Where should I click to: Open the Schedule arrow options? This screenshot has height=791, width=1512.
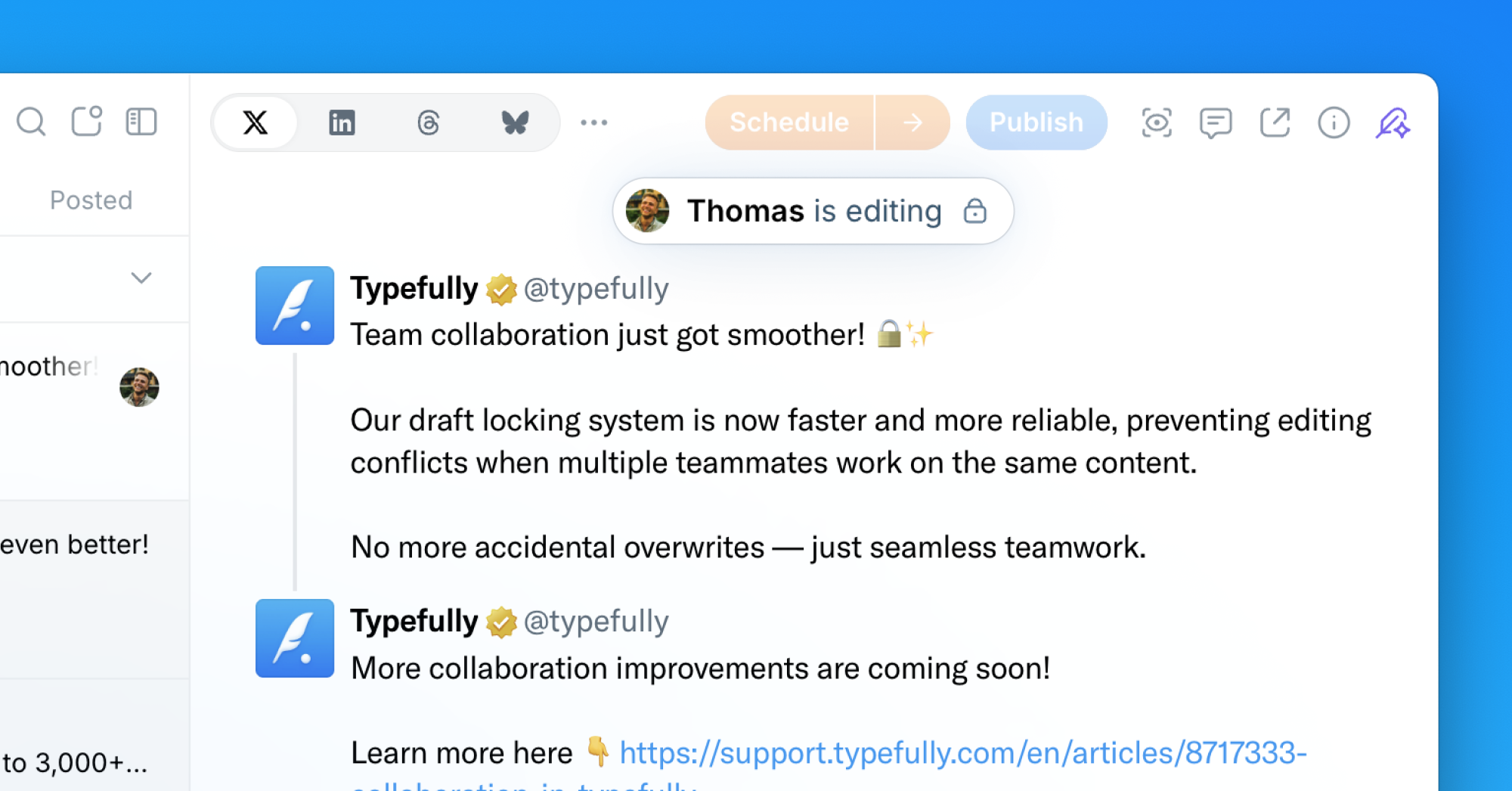[x=912, y=123]
